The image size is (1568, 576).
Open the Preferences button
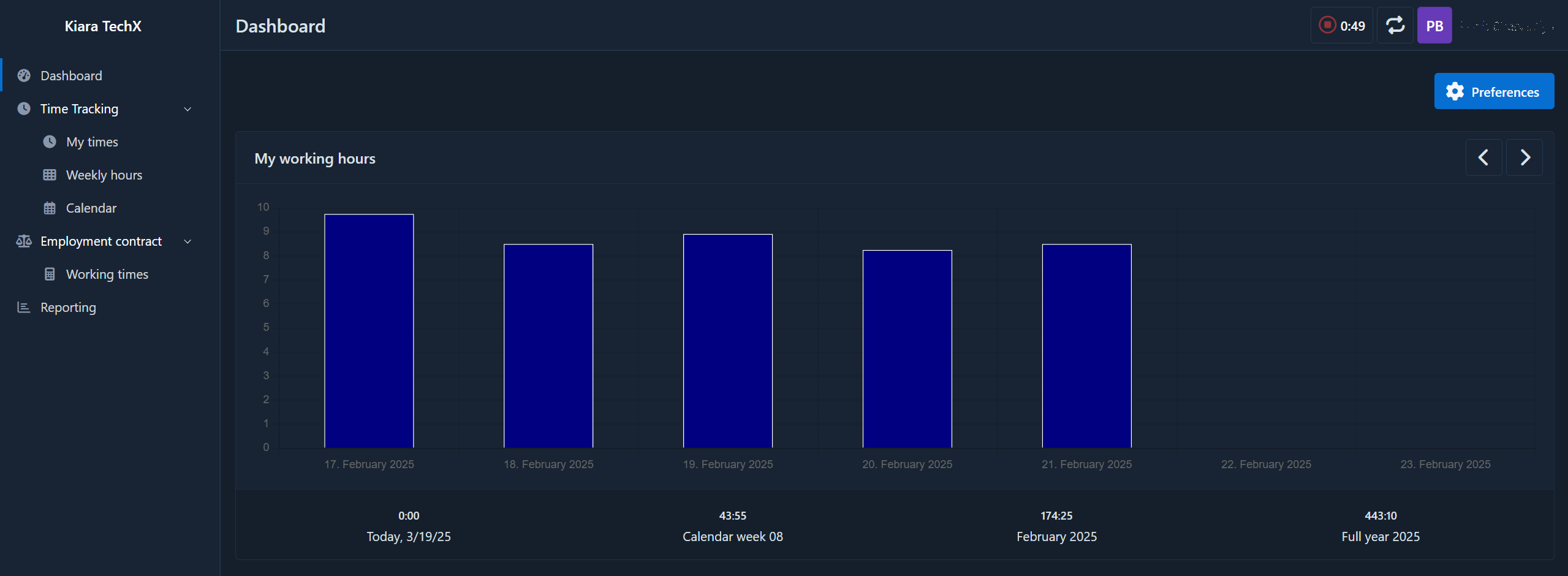(1493, 91)
